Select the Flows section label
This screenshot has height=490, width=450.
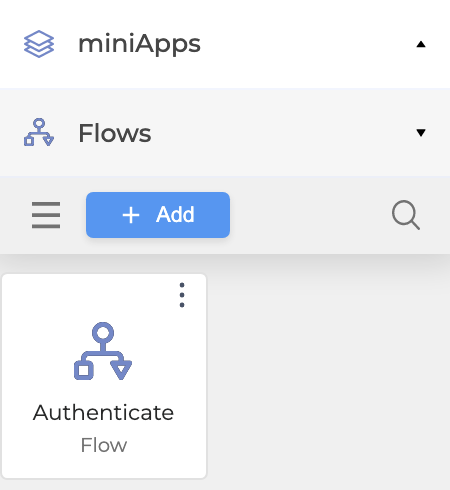tap(115, 133)
